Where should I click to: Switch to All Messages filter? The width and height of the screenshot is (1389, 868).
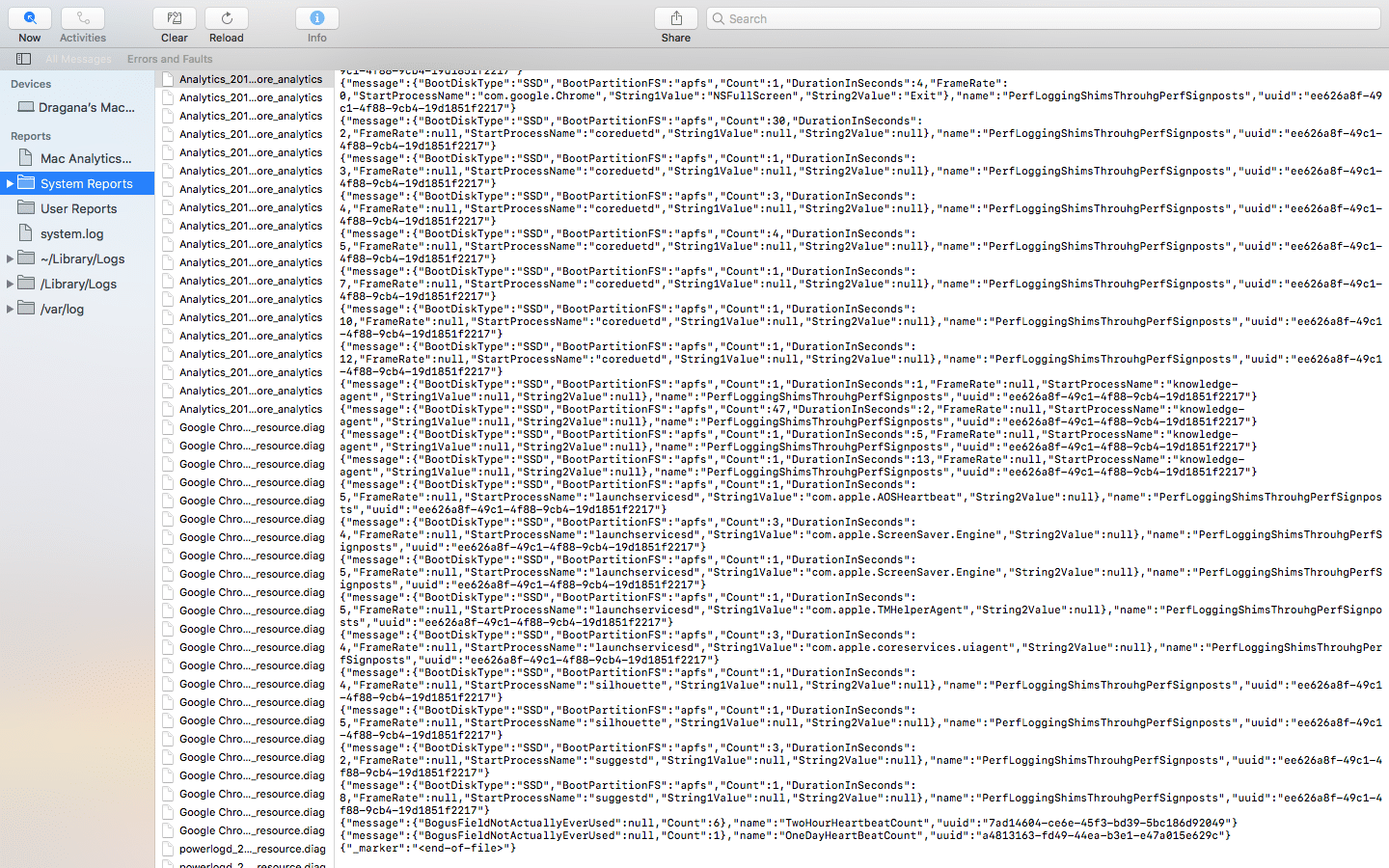pos(79,59)
